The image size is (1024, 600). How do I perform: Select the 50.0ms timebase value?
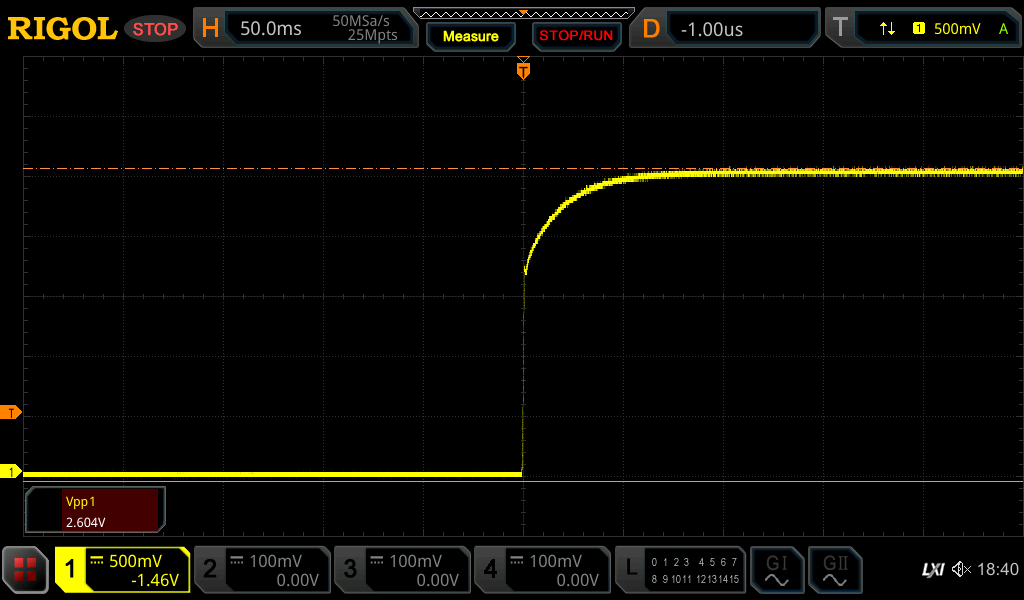pyautogui.click(x=270, y=29)
